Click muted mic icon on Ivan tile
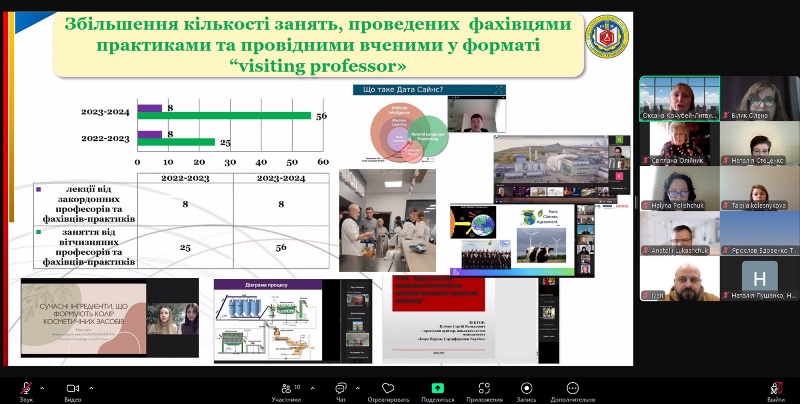The image size is (800, 404). point(646,295)
